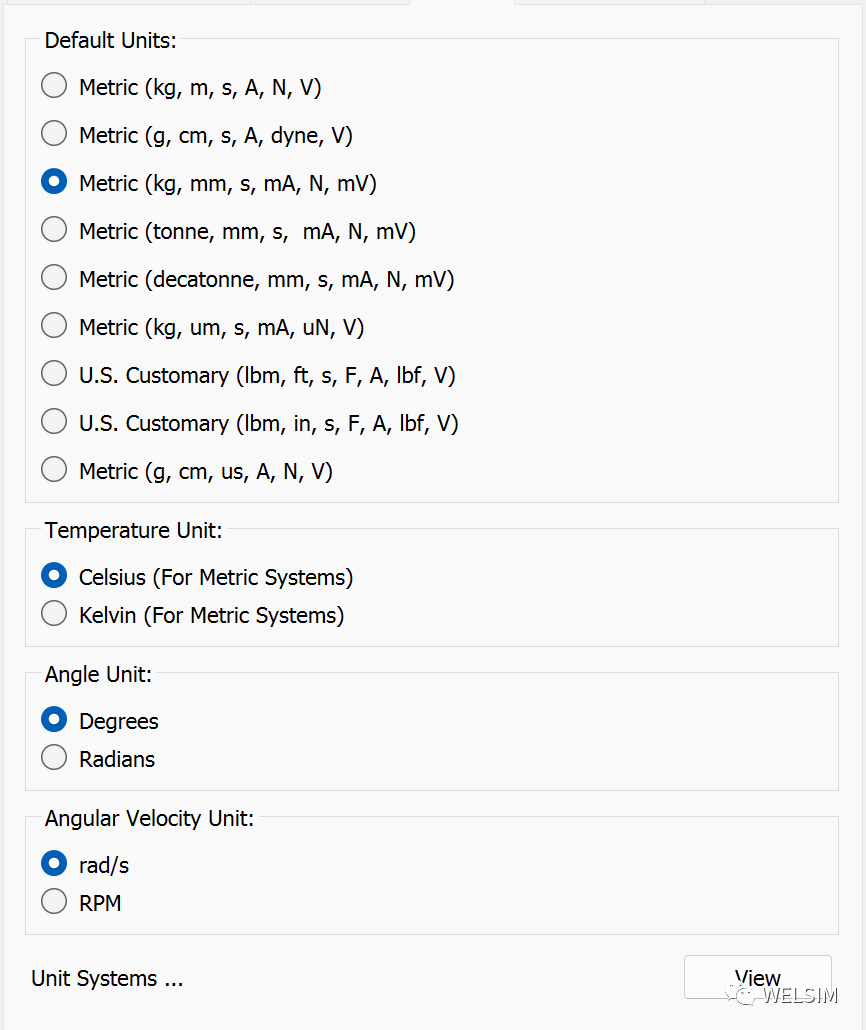The width and height of the screenshot is (866, 1030).
Task: Set angle unit to Degrees
Action: coord(54,720)
